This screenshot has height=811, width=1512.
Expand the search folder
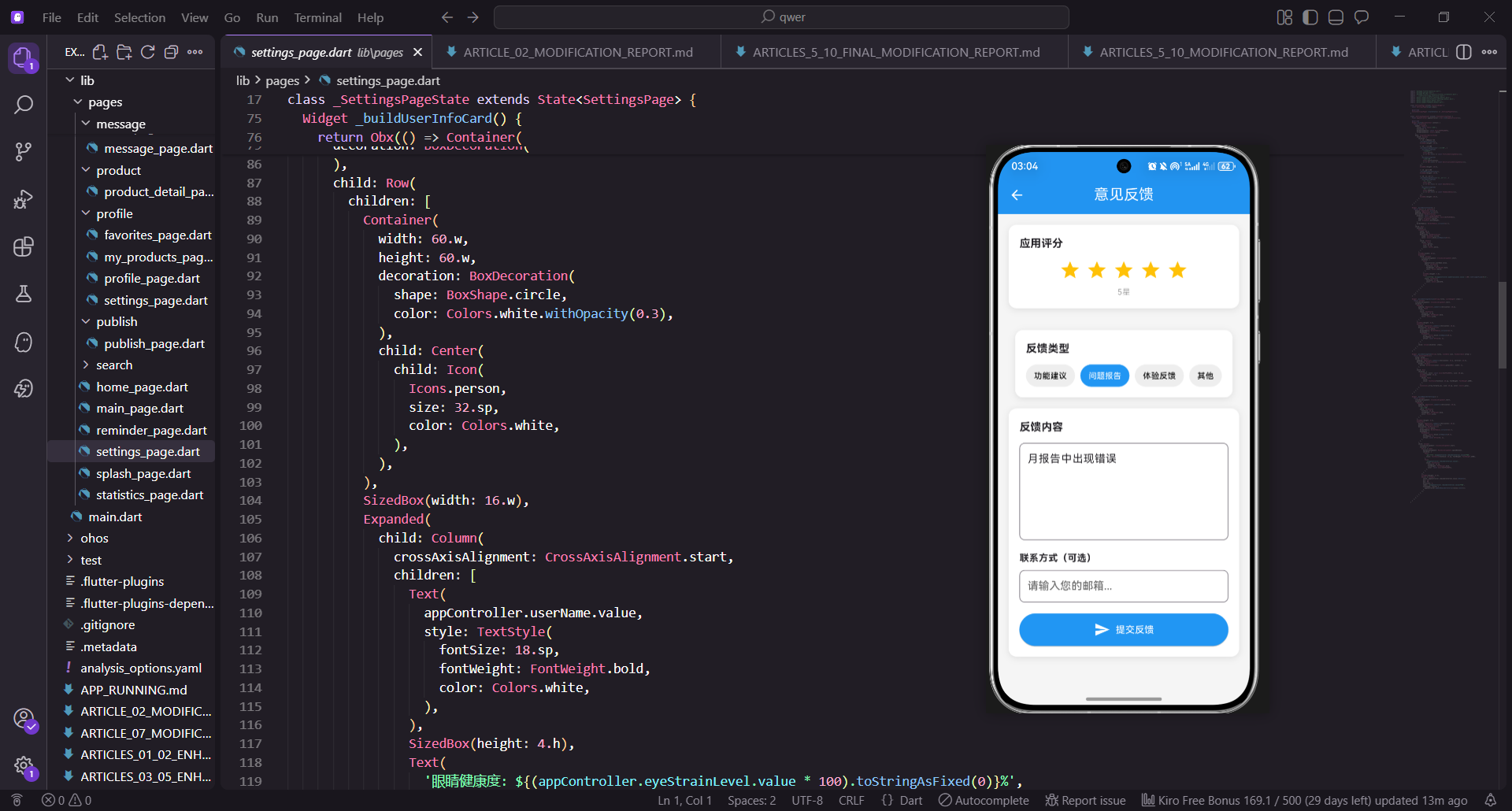pos(114,365)
